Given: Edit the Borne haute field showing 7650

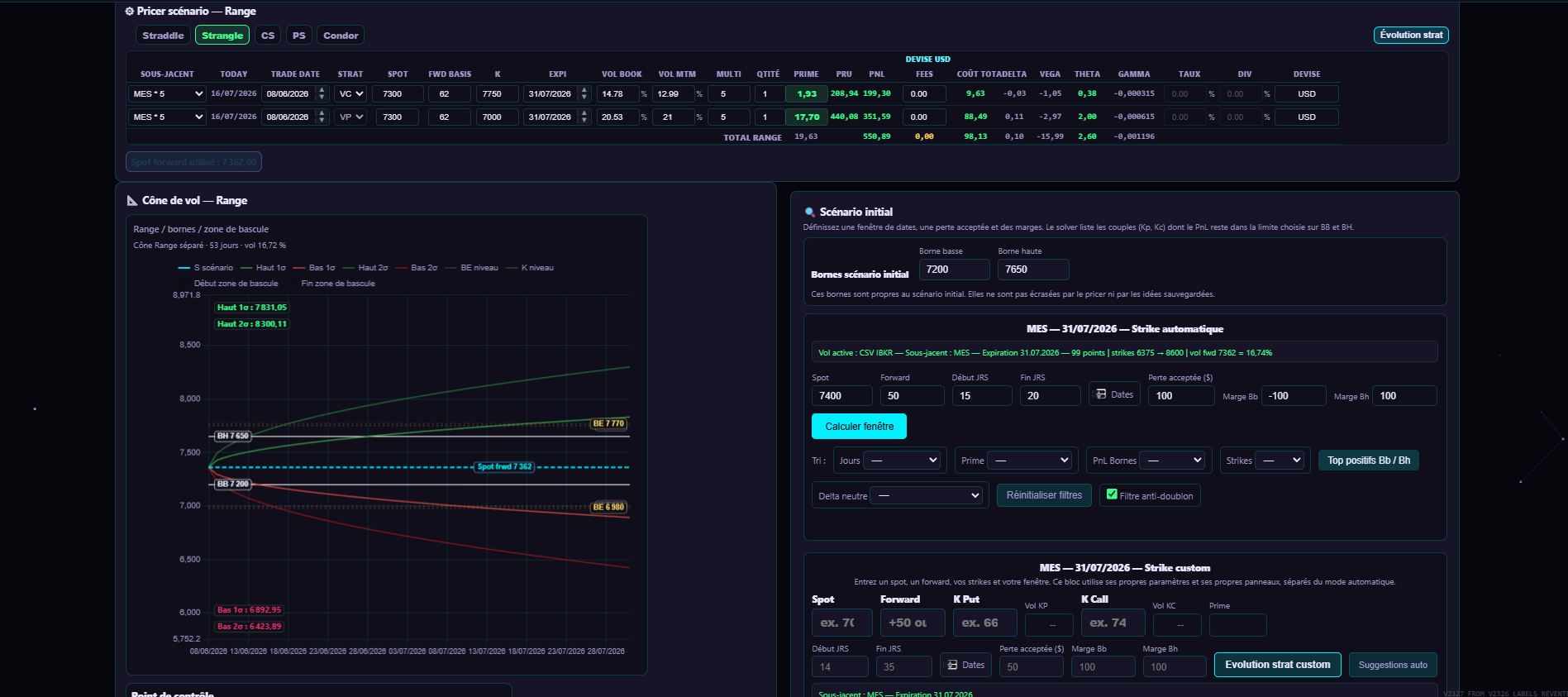Looking at the screenshot, I should click(x=1033, y=270).
